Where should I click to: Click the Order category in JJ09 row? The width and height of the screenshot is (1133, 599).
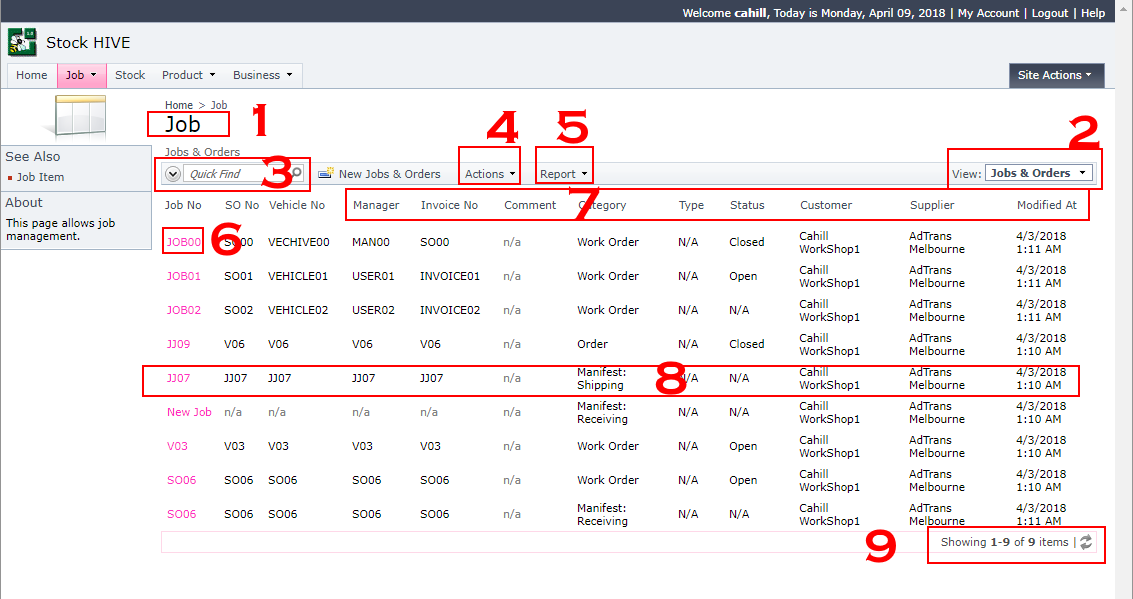click(593, 344)
